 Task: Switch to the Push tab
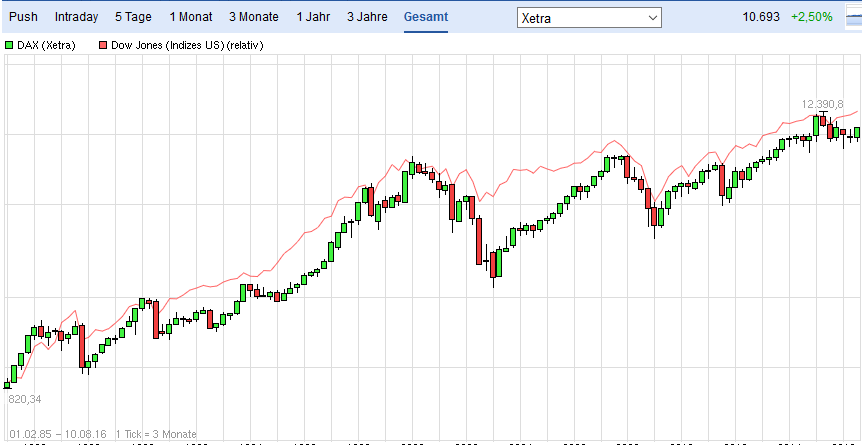click(x=24, y=17)
